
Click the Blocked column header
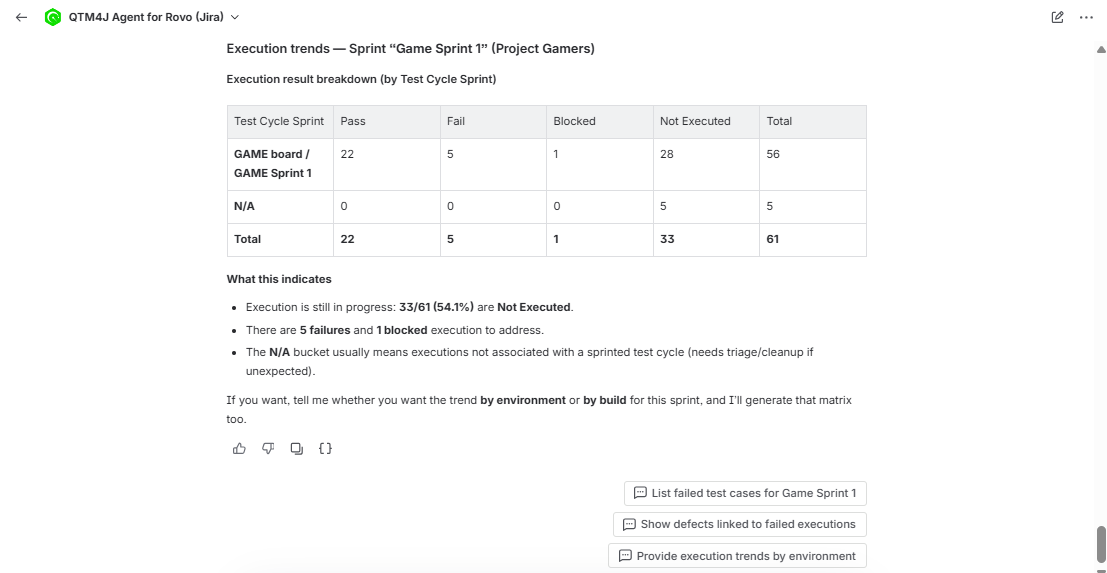(599, 121)
